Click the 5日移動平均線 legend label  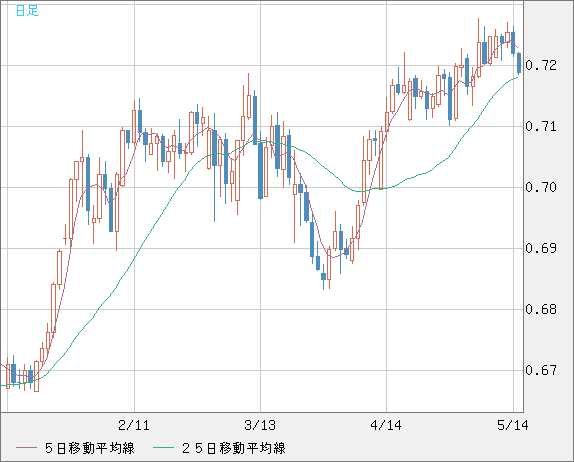coord(90,448)
